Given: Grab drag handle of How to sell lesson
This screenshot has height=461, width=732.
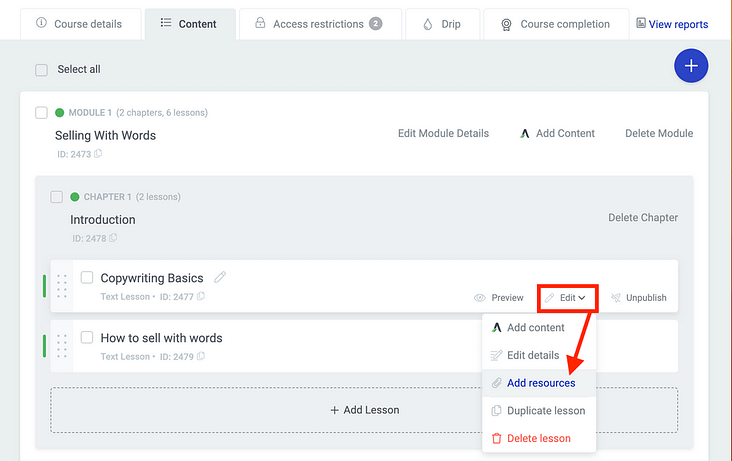Looking at the screenshot, I should [x=62, y=346].
